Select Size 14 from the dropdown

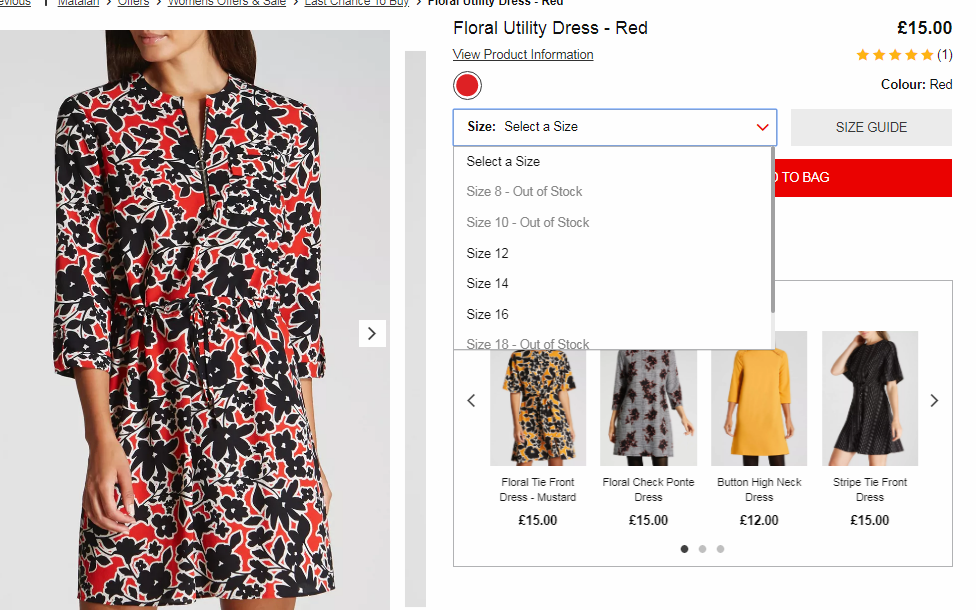[613, 283]
